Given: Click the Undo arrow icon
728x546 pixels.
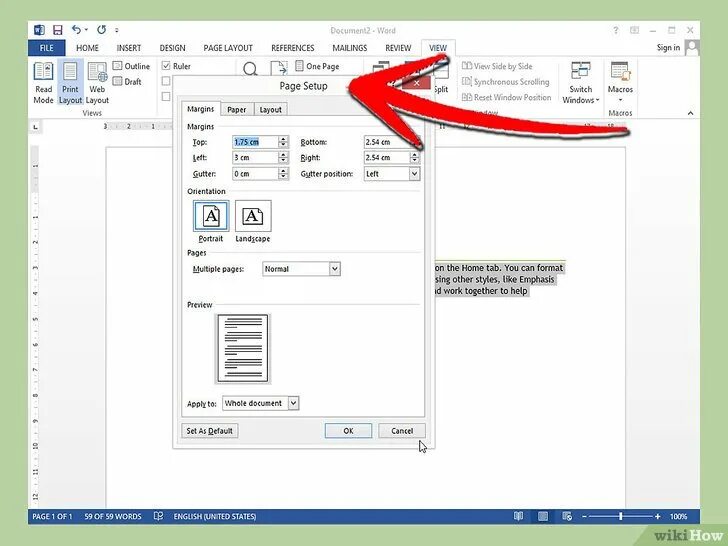Looking at the screenshot, I should (77, 30).
